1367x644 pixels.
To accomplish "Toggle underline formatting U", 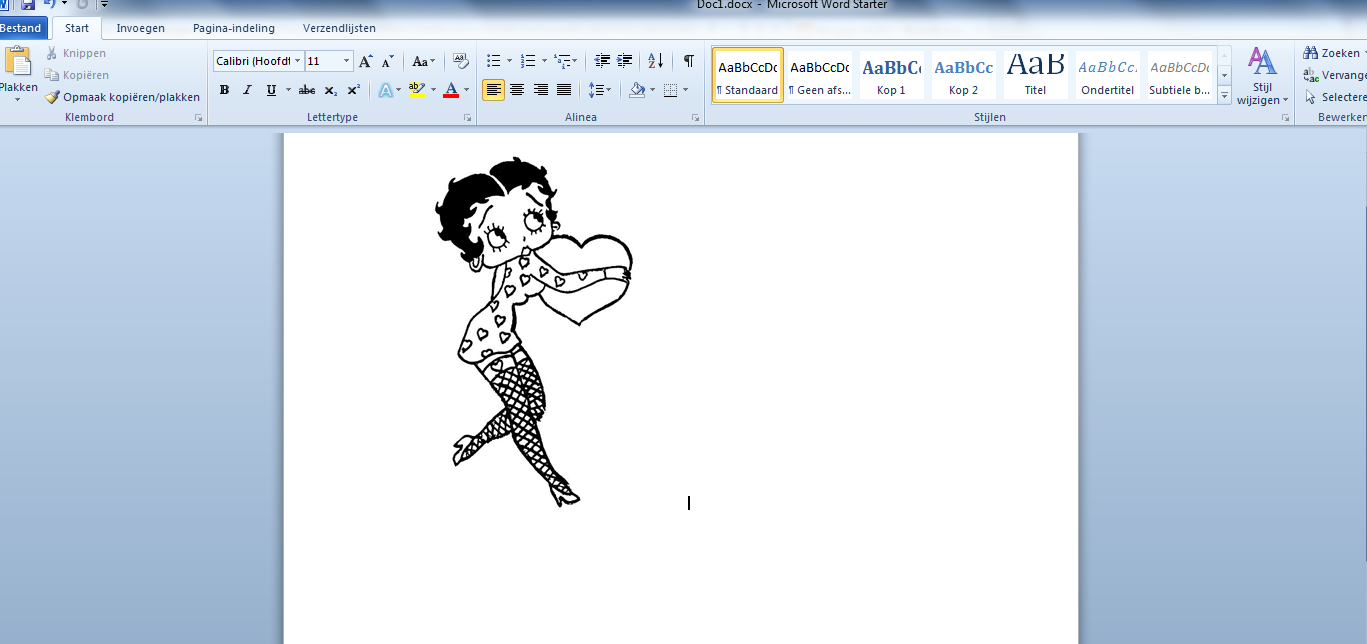I will click(x=271, y=90).
